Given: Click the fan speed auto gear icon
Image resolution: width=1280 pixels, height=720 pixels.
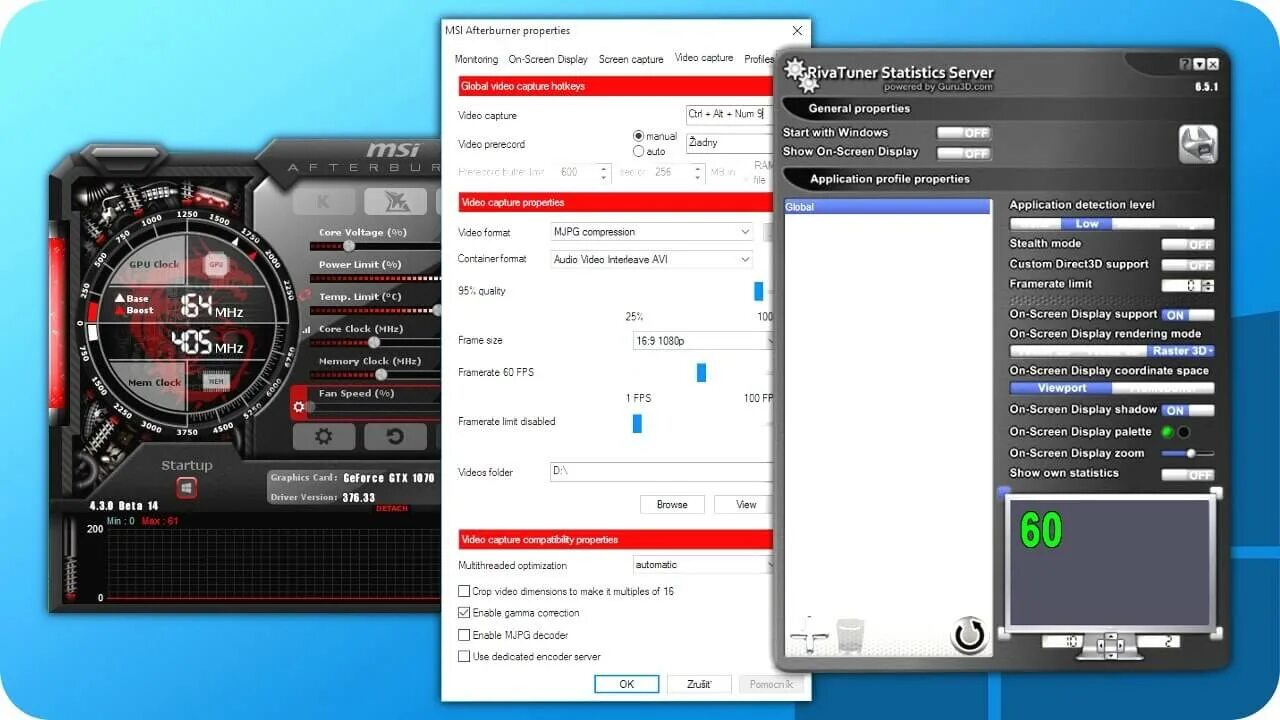Looking at the screenshot, I should pos(297,408).
